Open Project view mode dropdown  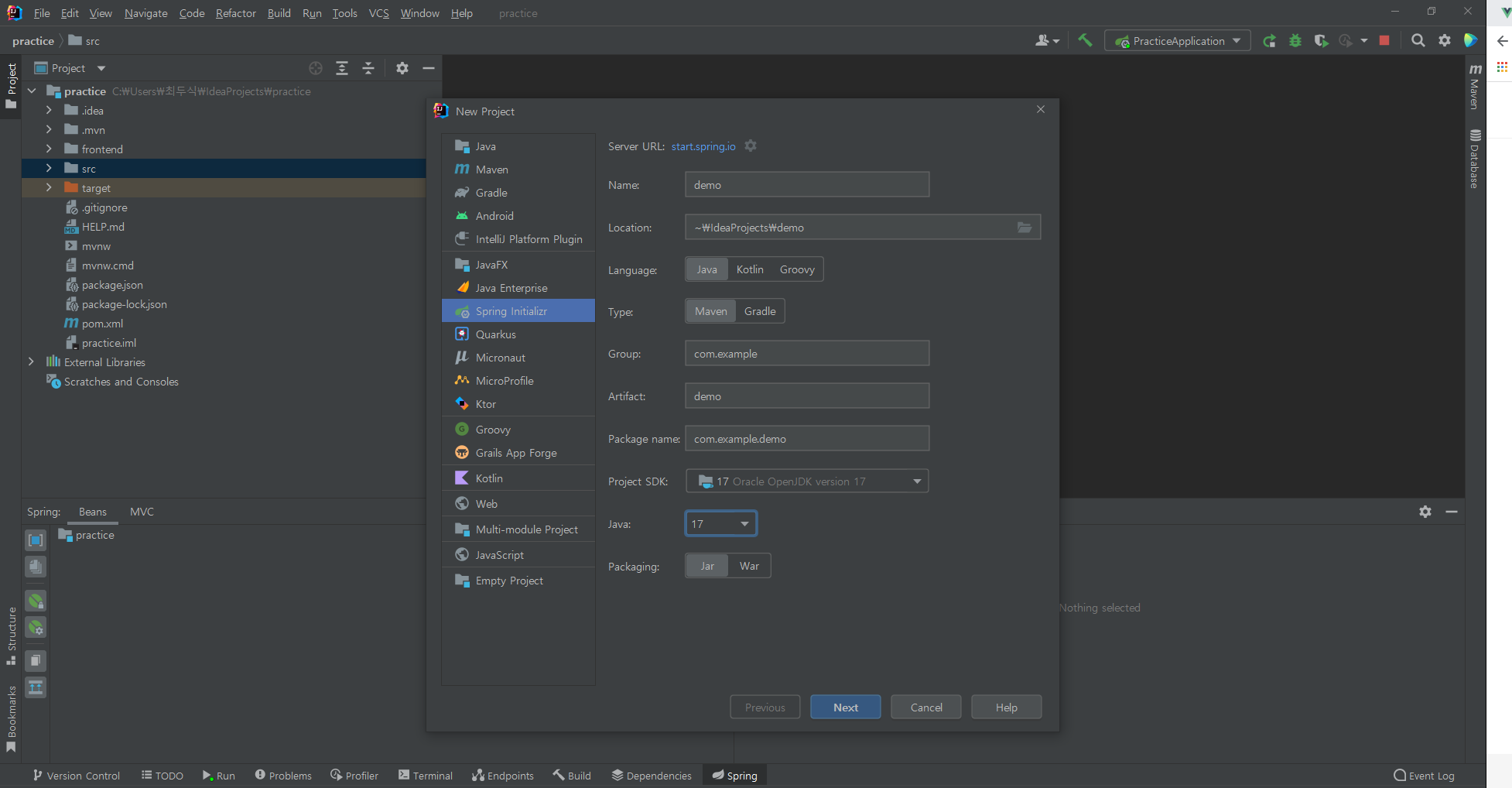70,68
